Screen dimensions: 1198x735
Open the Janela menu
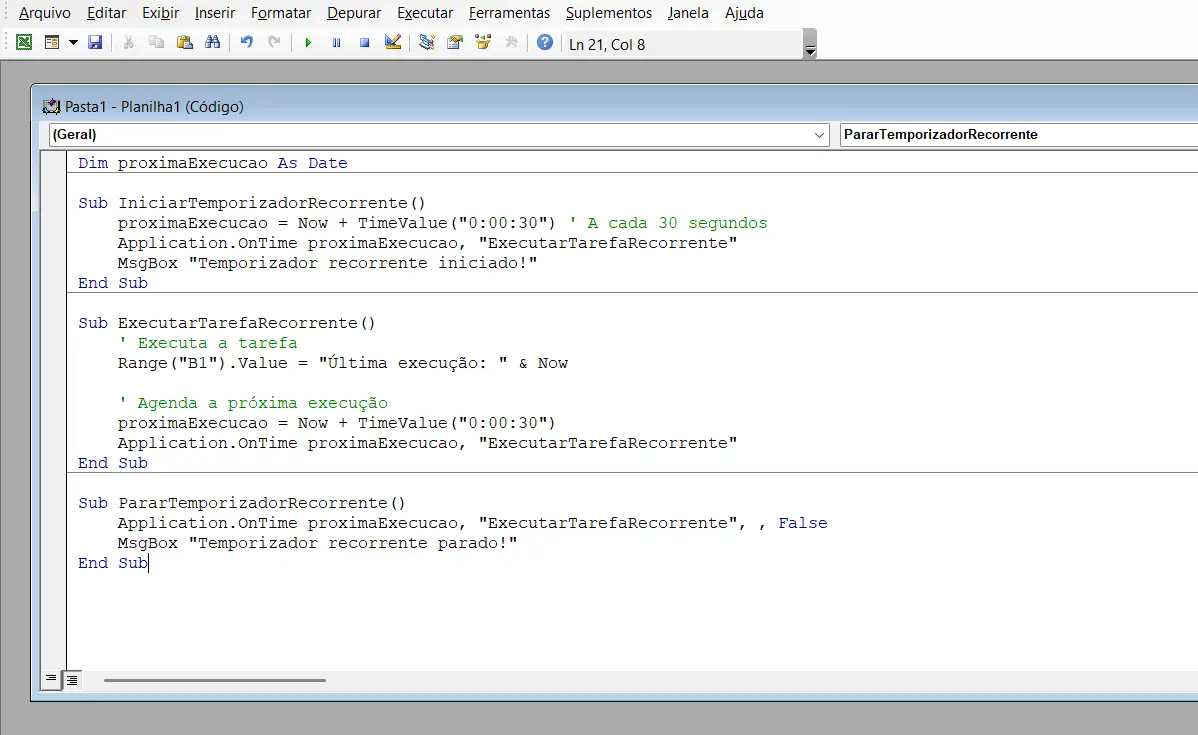(x=688, y=13)
